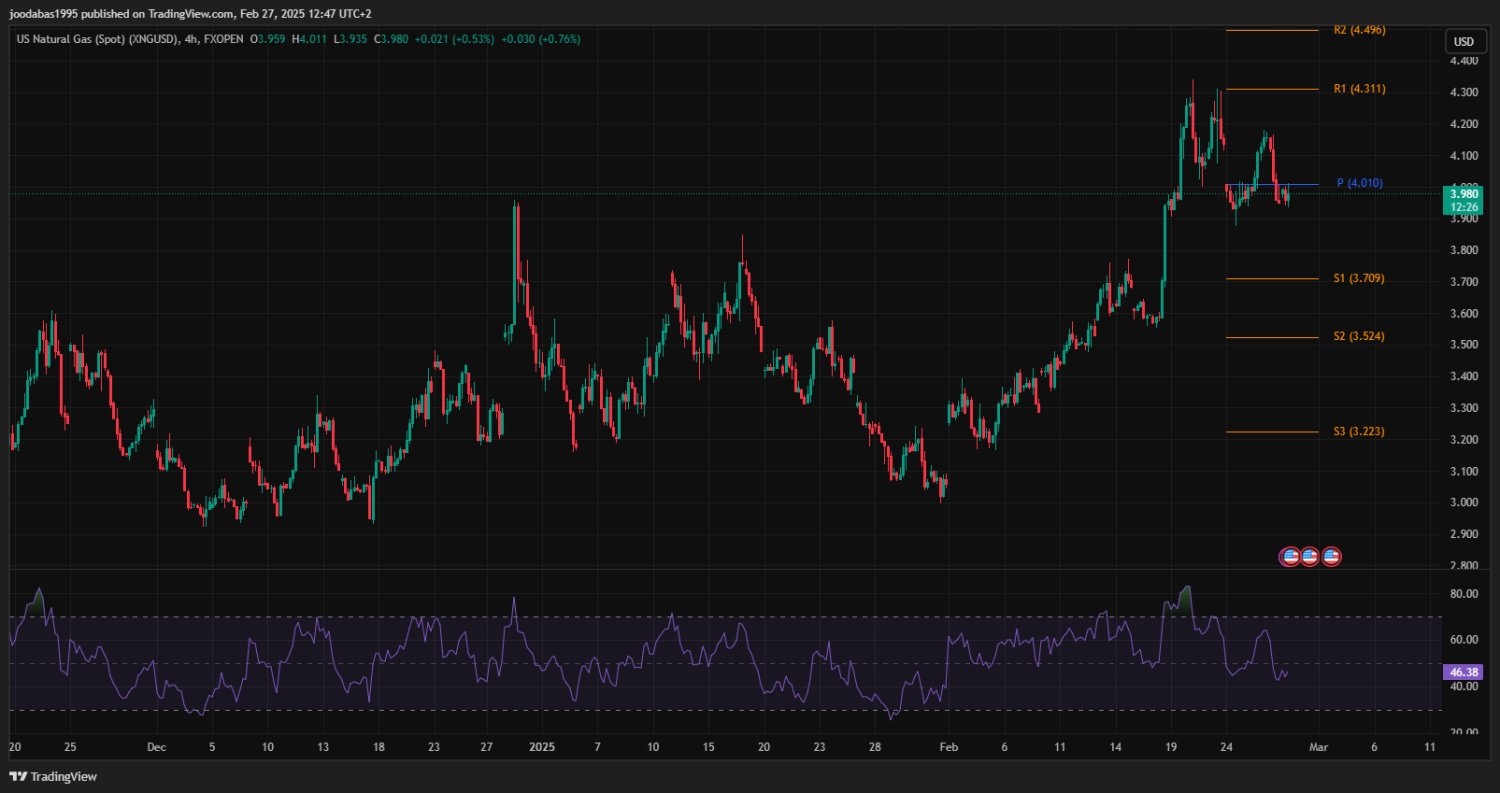Click the 19 date axis label
Screen dimensions: 1500x793
(1171, 747)
